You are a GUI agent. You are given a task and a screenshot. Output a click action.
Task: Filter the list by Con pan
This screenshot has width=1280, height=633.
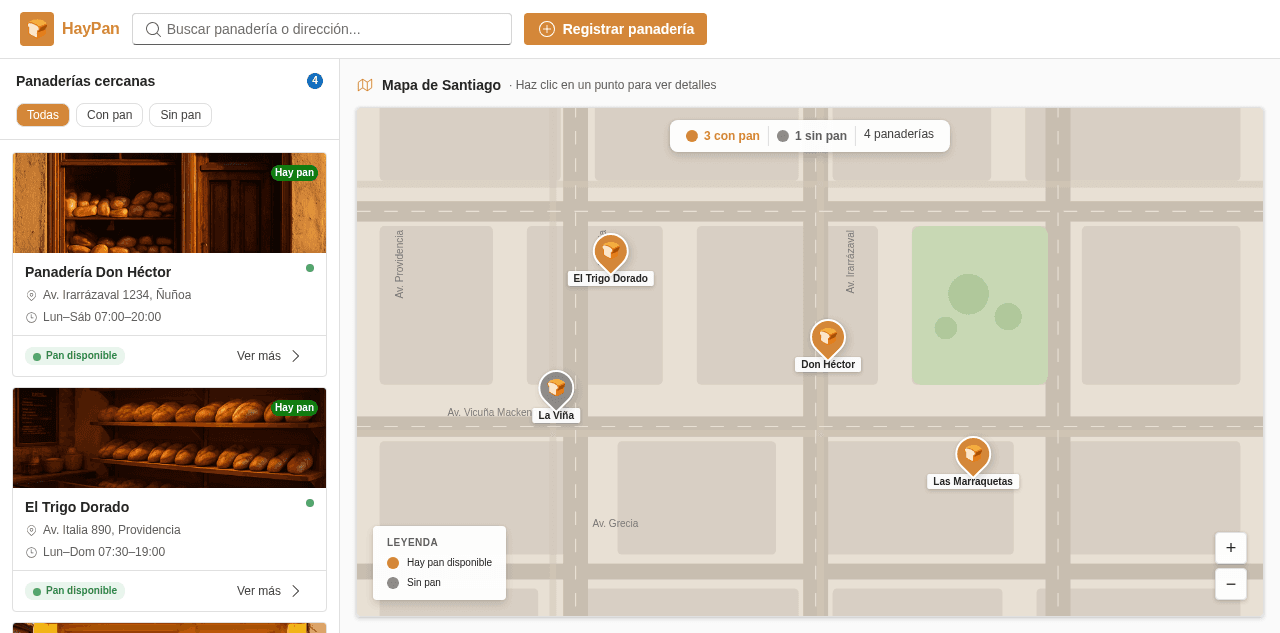(x=110, y=115)
